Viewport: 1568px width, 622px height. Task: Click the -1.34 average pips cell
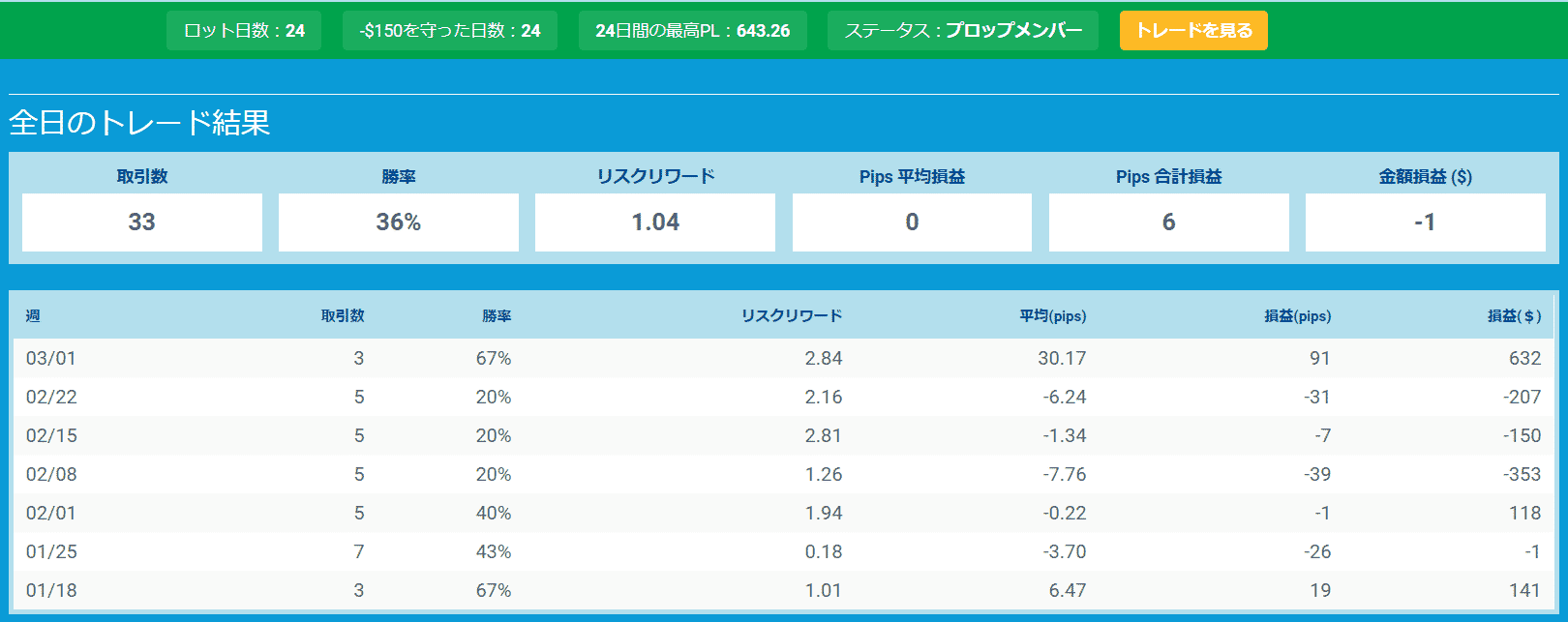click(x=1065, y=435)
